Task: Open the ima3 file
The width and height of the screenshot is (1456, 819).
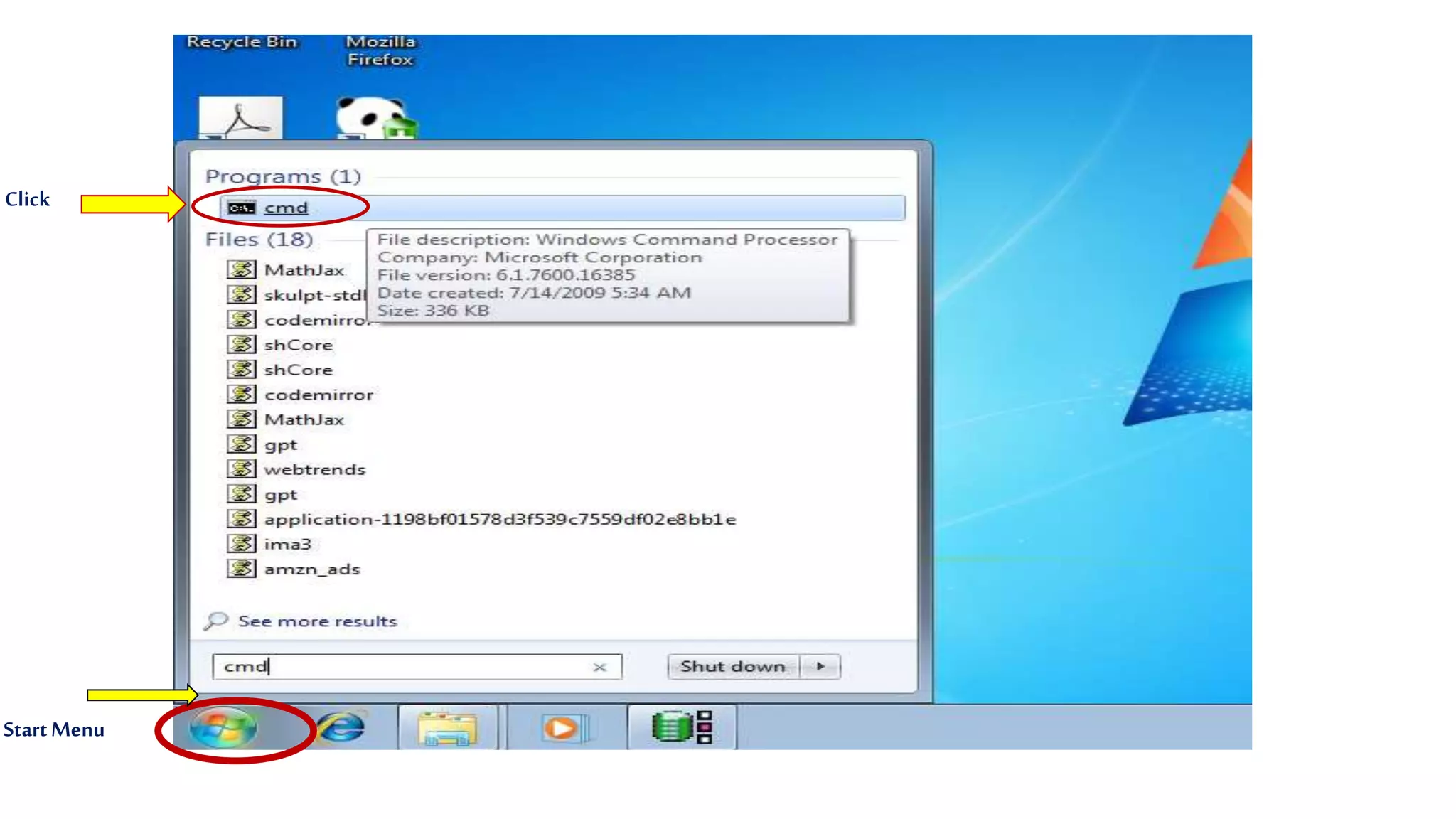Action: 288,544
